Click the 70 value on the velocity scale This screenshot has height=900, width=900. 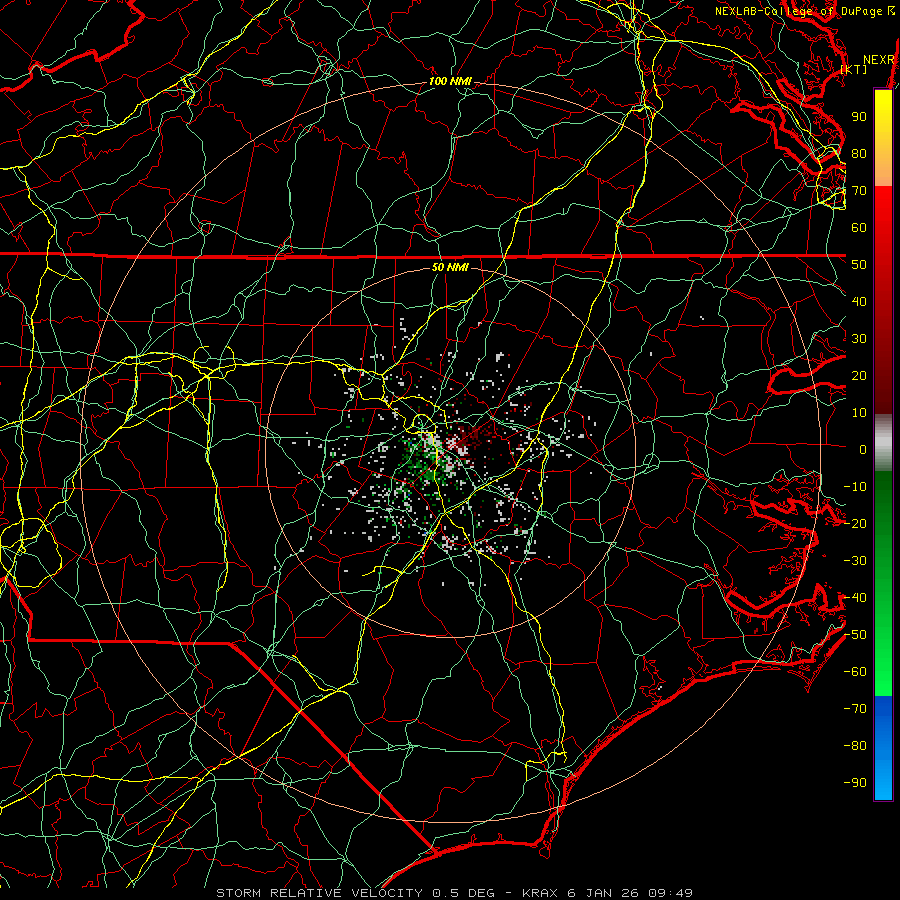pos(859,191)
